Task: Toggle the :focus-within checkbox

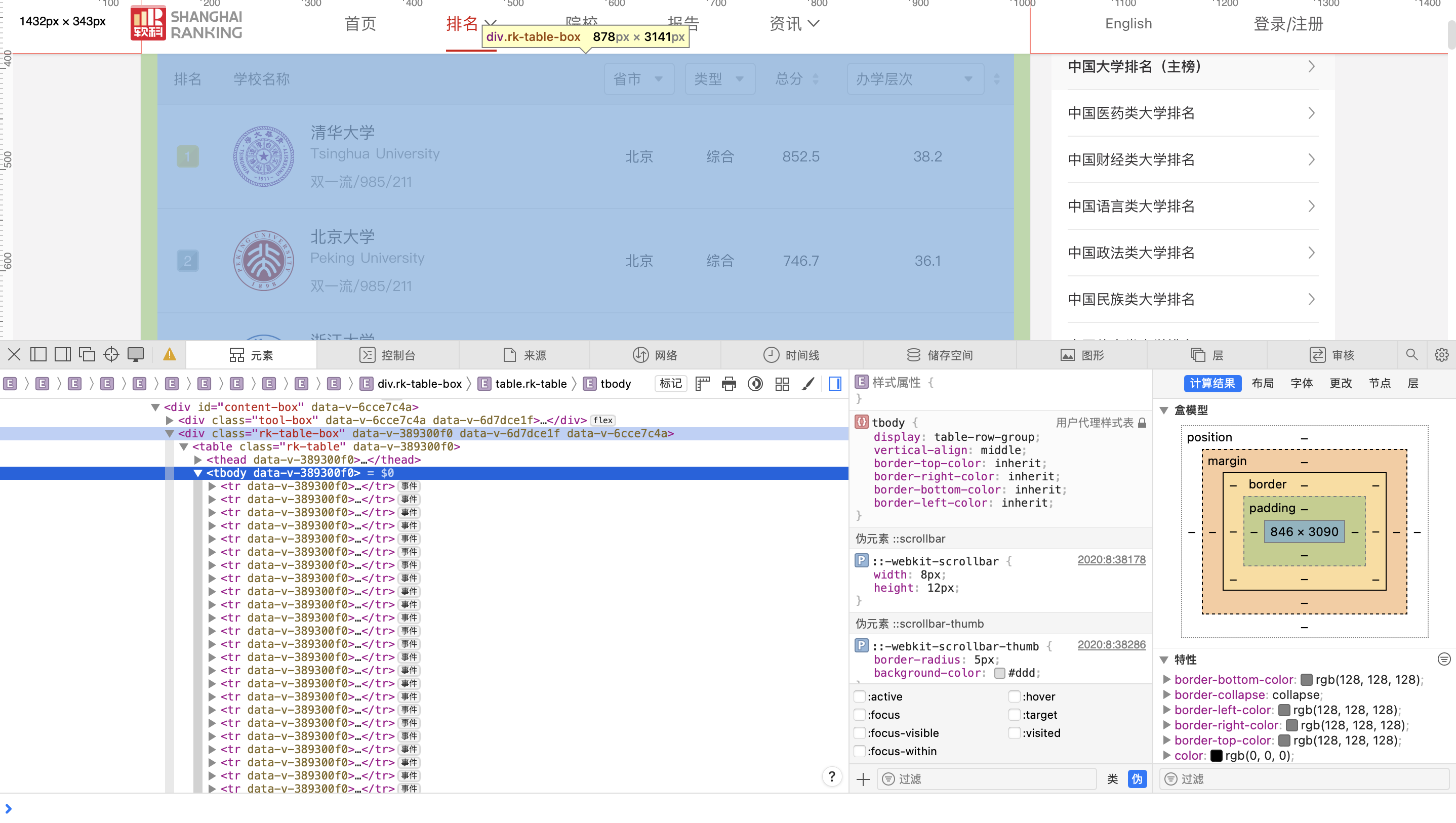Action: click(860, 751)
